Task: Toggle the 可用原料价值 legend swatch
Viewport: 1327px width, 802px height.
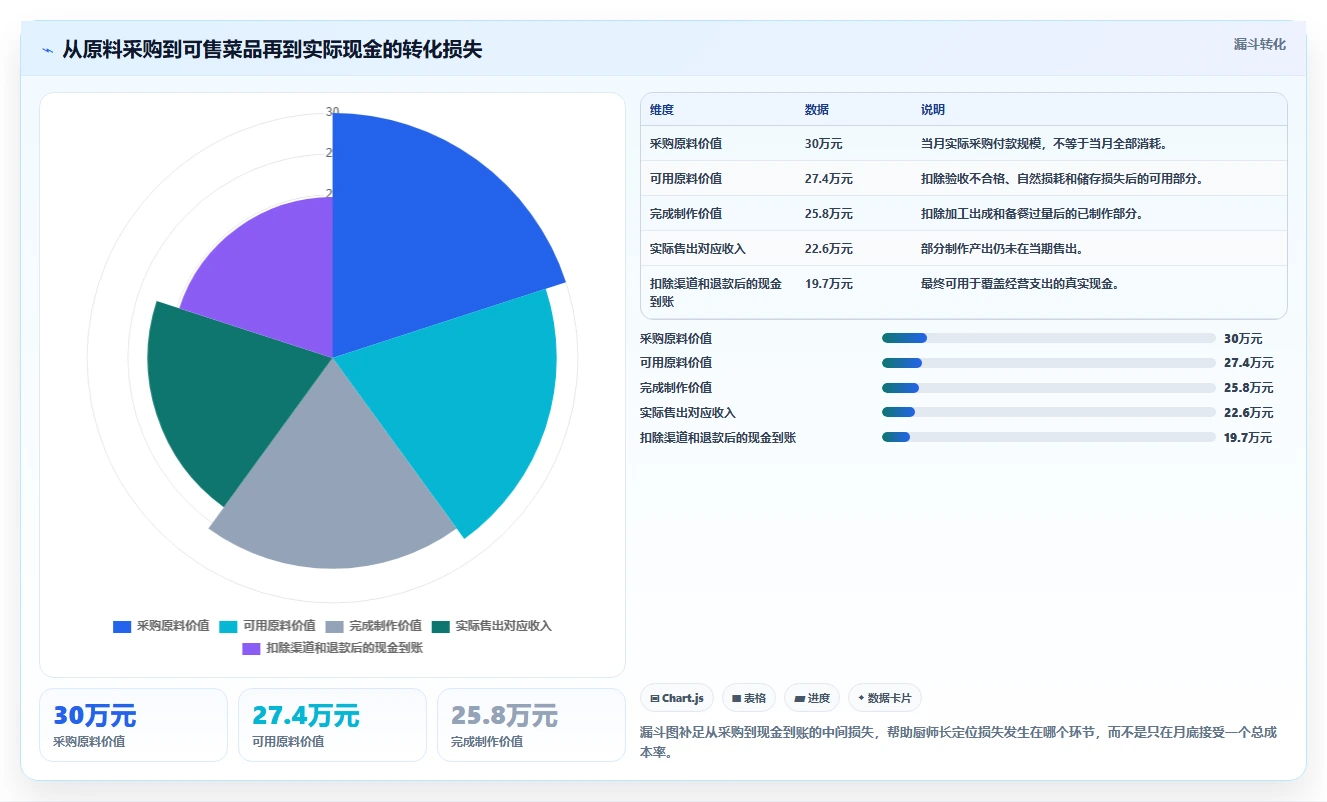Action: (228, 626)
